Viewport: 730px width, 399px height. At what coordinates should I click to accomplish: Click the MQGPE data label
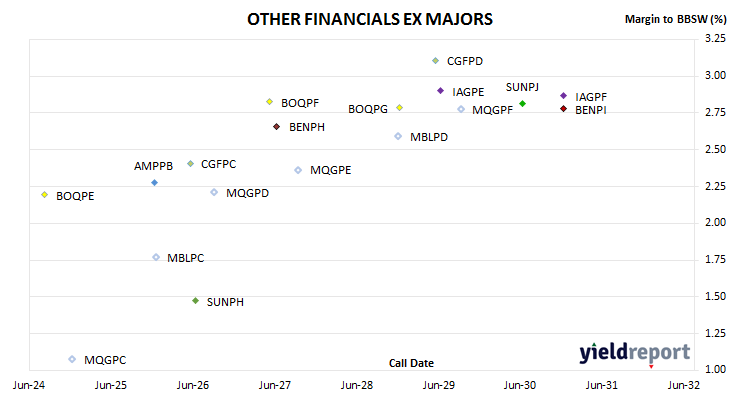pos(331,170)
